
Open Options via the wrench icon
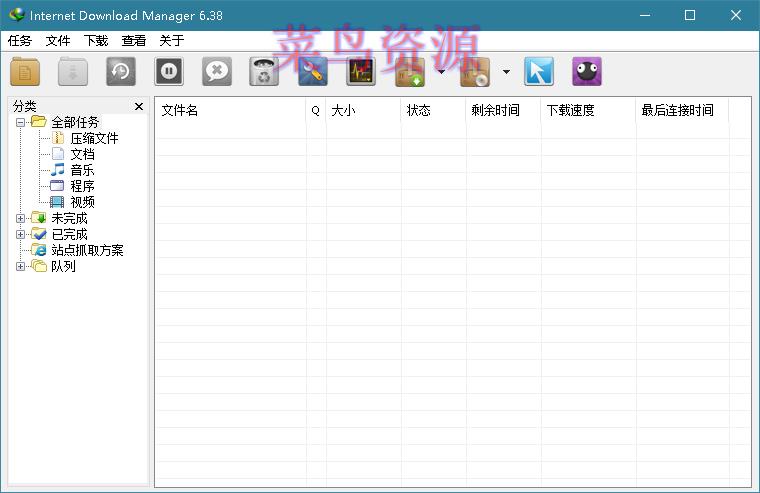point(313,72)
